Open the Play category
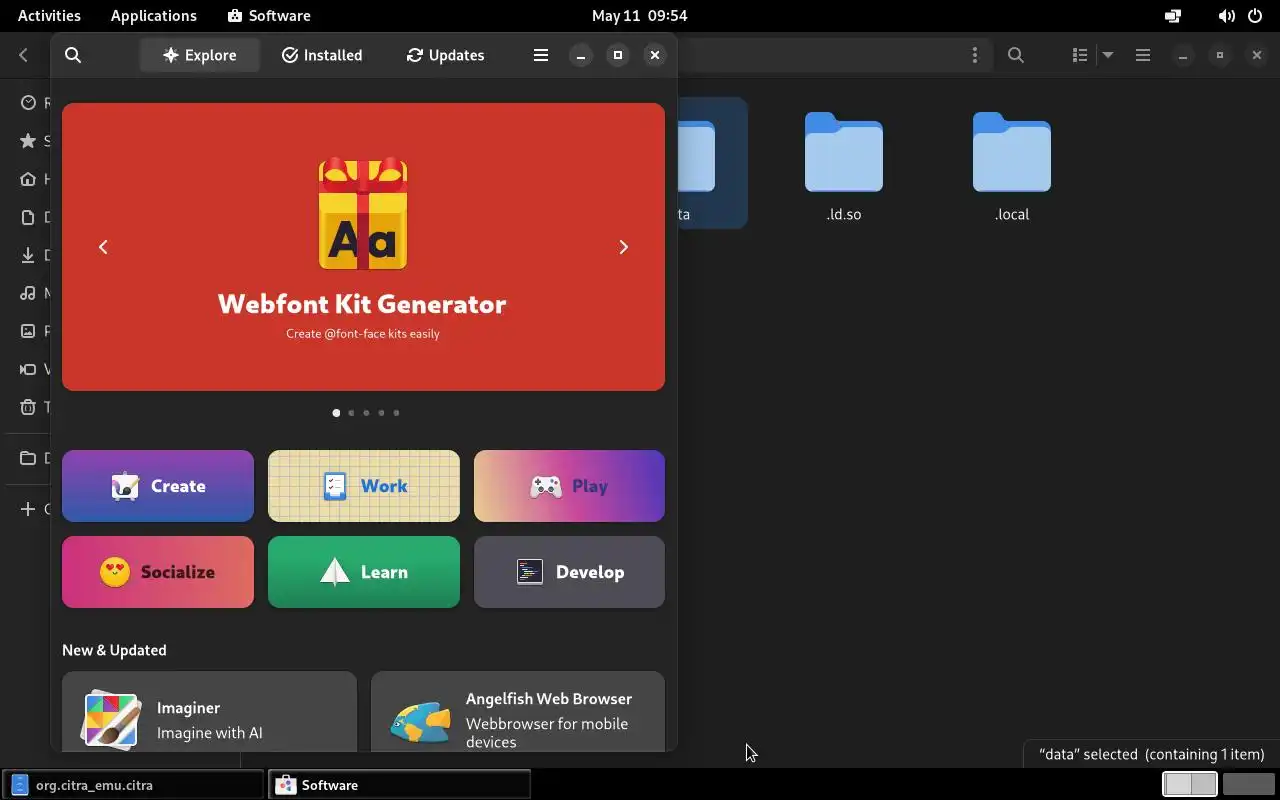 569,486
